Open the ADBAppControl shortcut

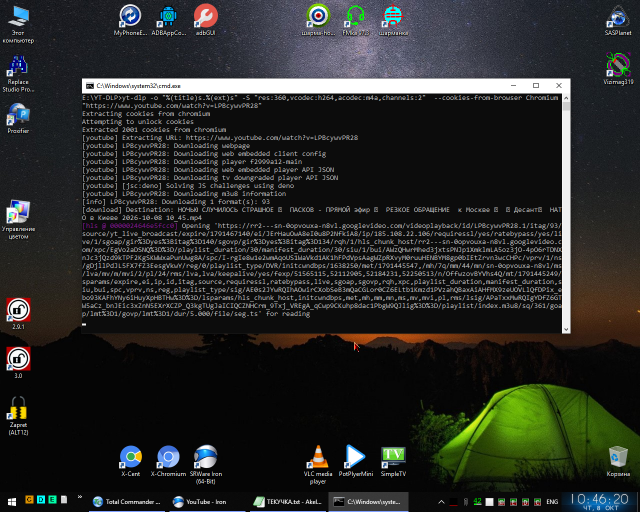(169, 20)
